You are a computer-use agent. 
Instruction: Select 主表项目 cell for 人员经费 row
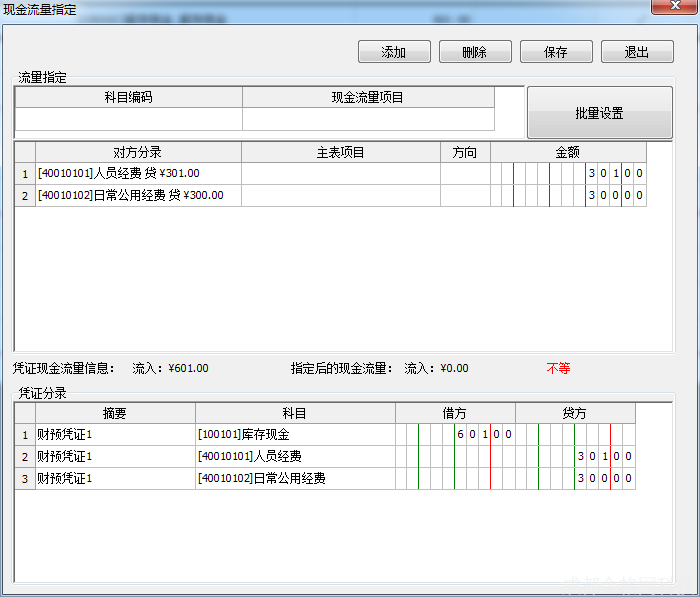(340, 174)
